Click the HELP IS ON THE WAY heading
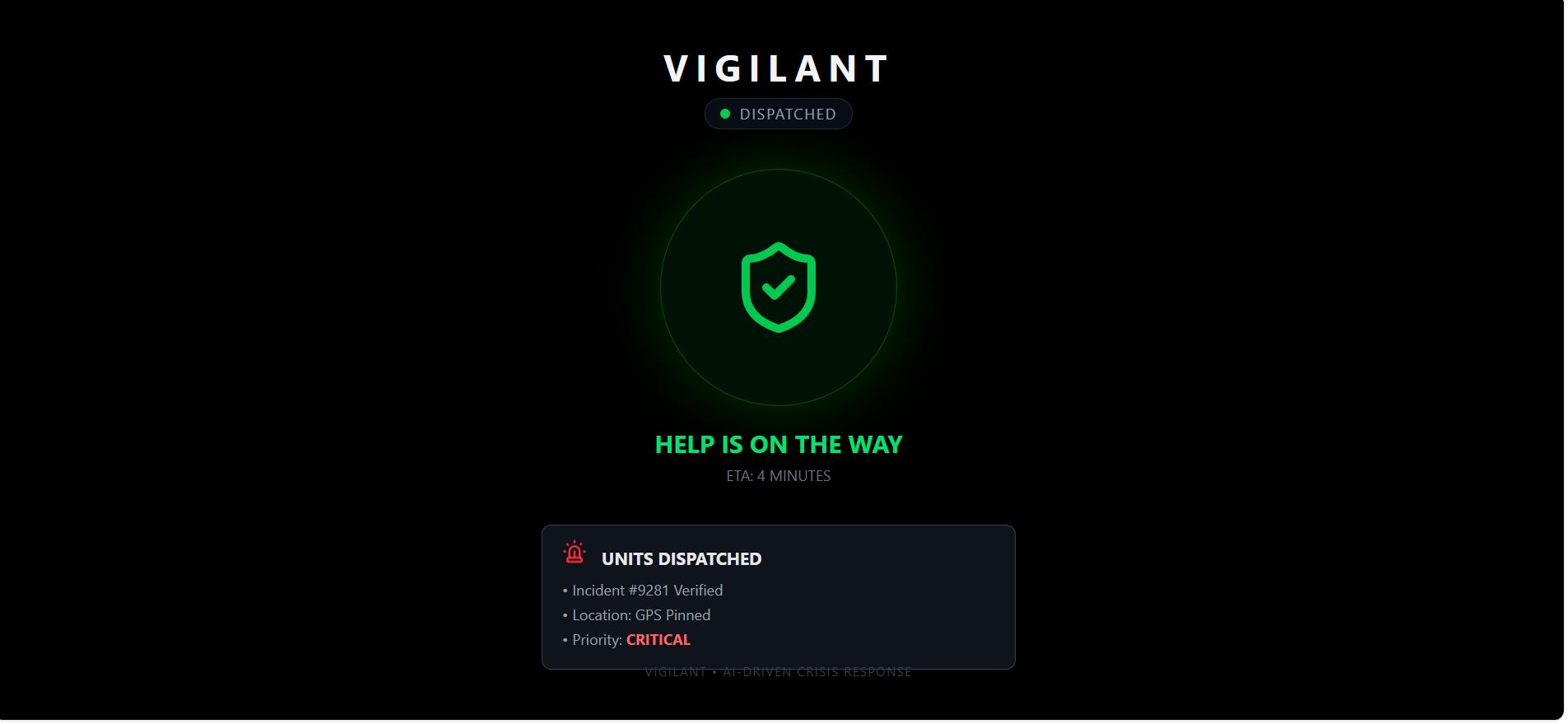The image size is (1568, 724). (x=779, y=445)
